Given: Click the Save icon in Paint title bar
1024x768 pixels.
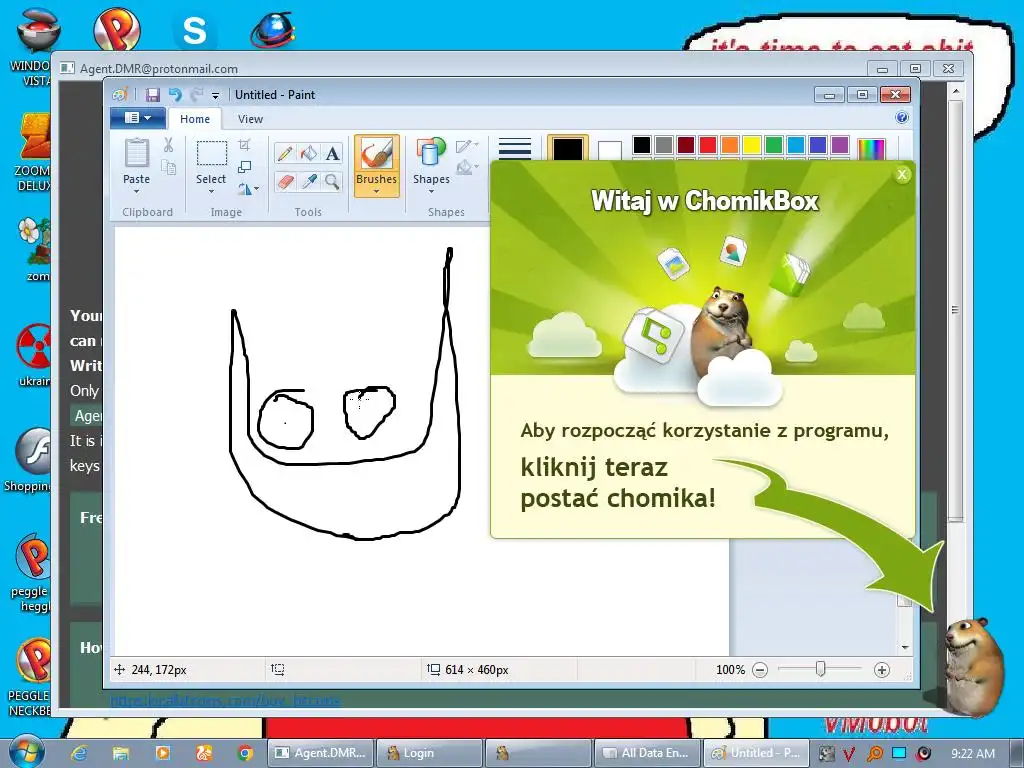Looking at the screenshot, I should (152, 95).
